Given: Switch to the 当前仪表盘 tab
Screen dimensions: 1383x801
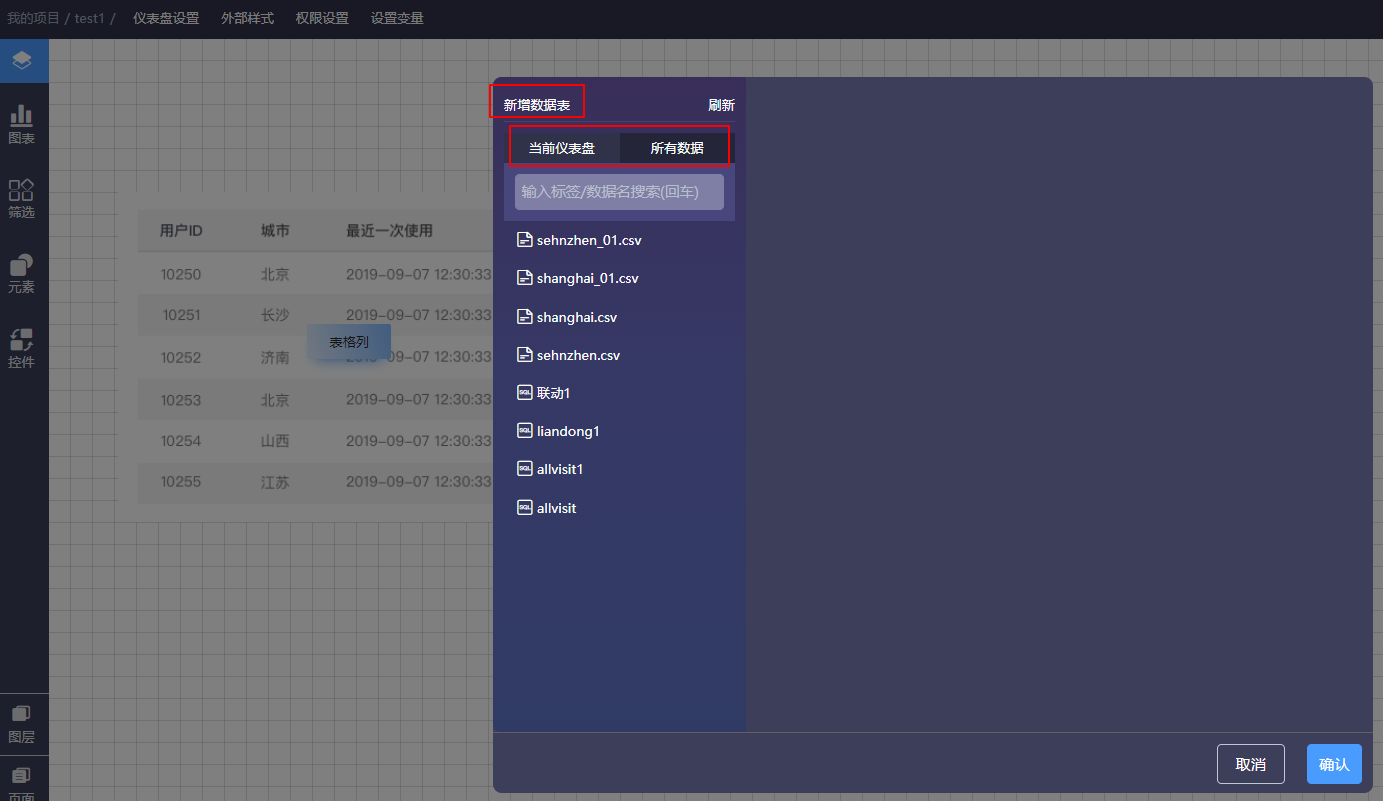Looking at the screenshot, I should click(562, 148).
